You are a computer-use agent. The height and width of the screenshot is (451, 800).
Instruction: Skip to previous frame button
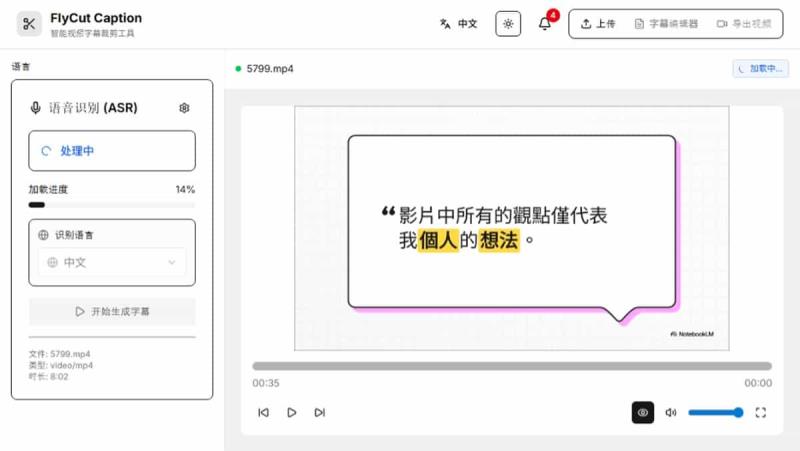(263, 412)
